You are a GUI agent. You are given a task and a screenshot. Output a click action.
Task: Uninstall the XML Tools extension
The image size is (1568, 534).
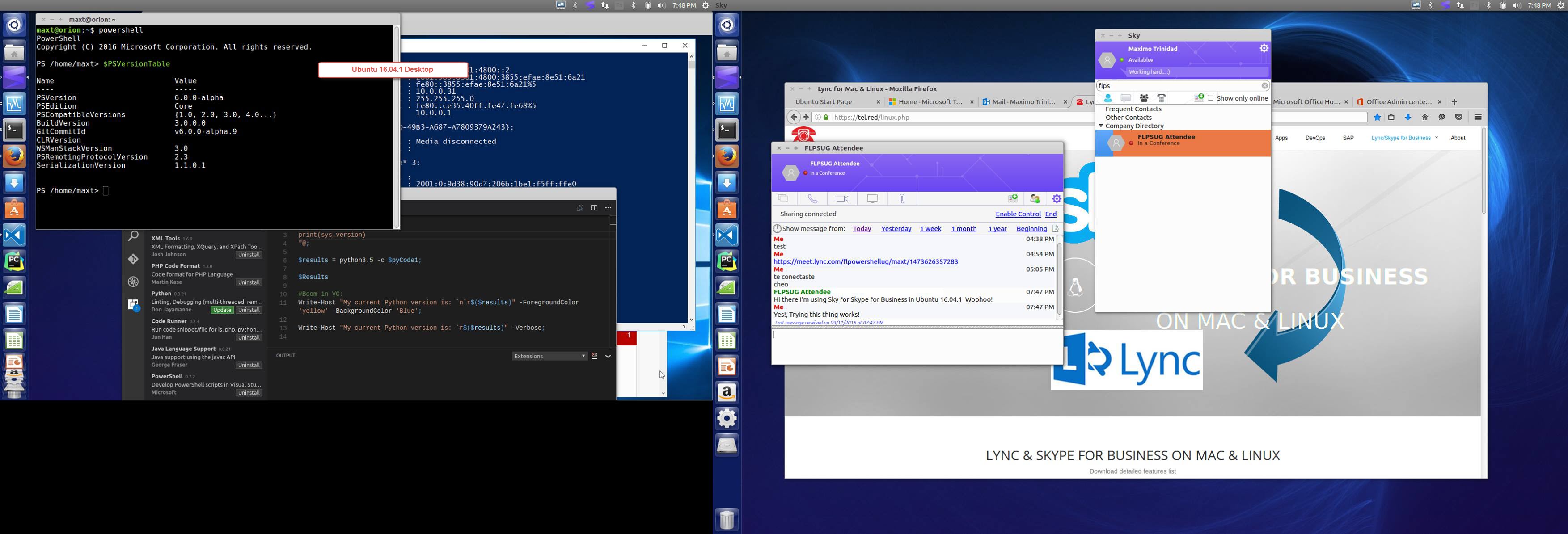click(x=249, y=255)
